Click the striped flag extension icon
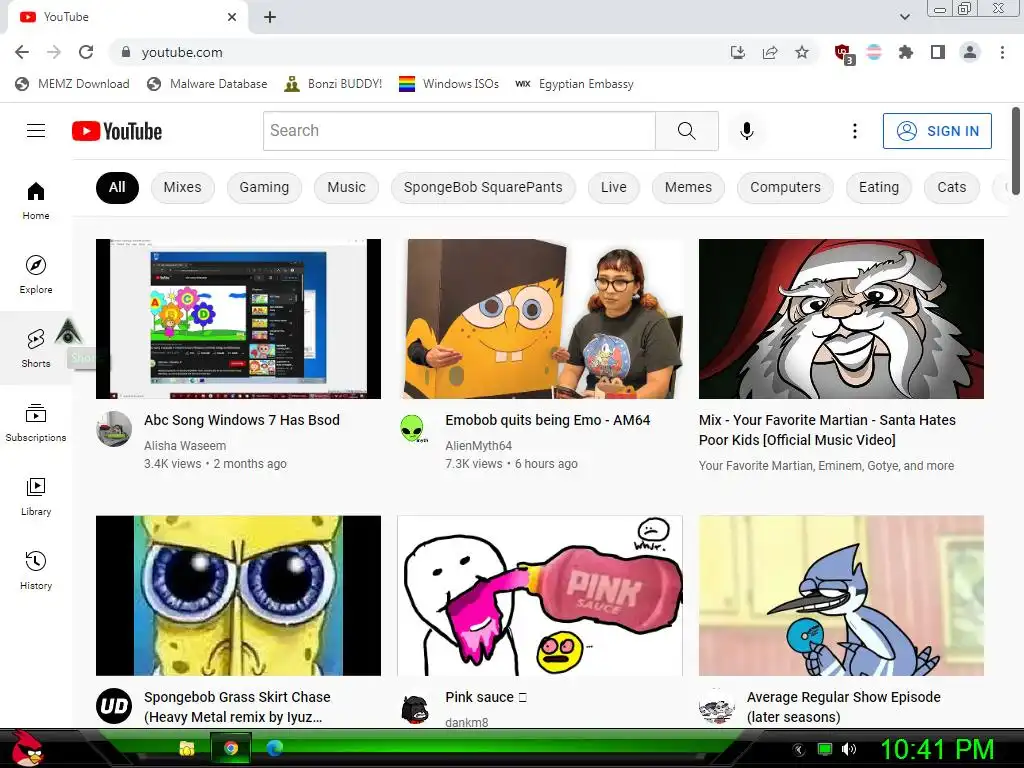Screen dimensions: 1024x768 pyautogui.click(x=874, y=52)
